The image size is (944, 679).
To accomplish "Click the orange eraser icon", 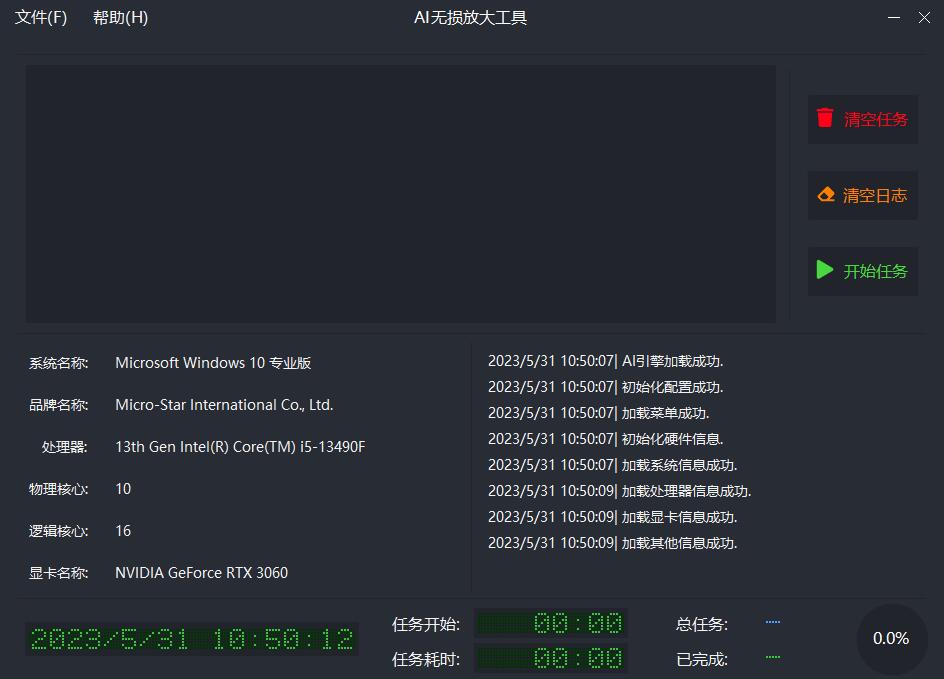I will coord(826,194).
